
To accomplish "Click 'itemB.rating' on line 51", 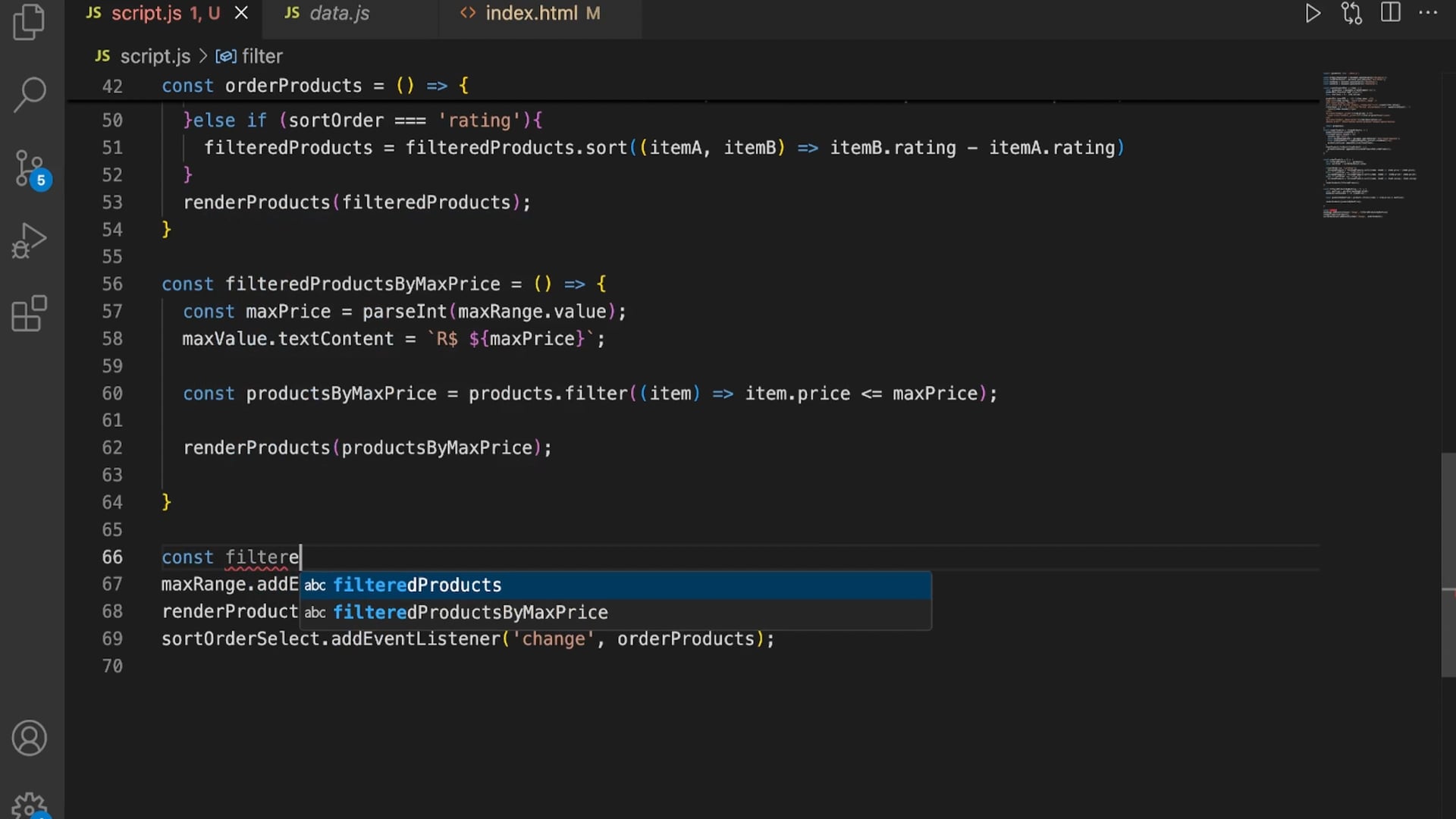I will point(893,147).
